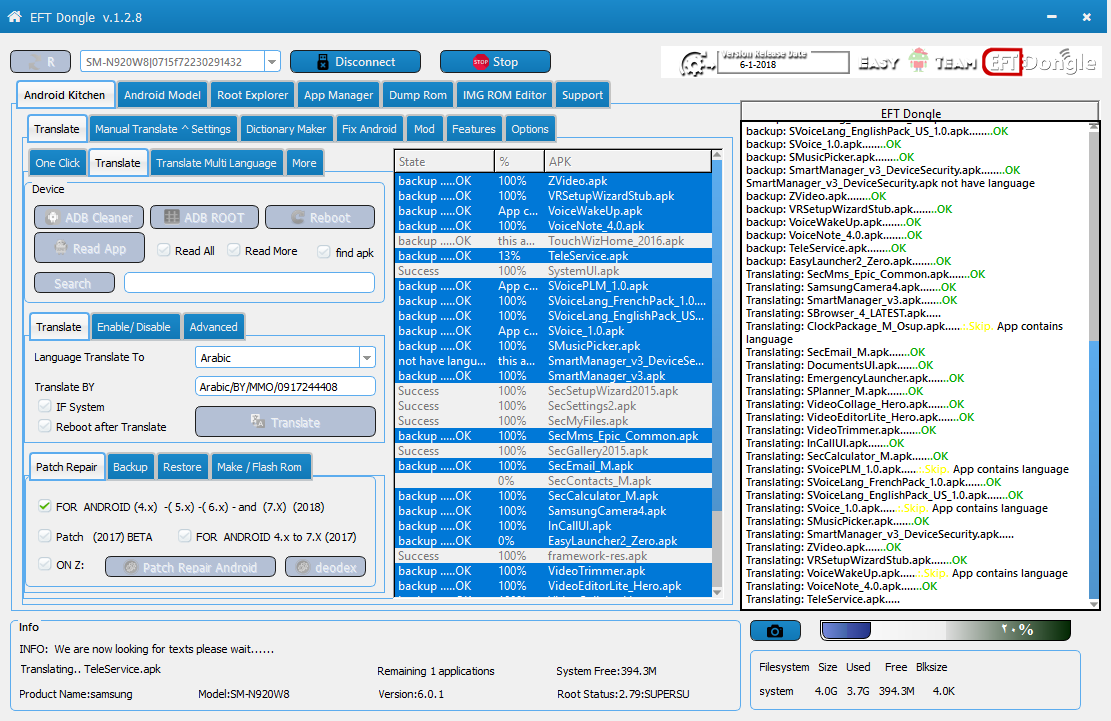The width and height of the screenshot is (1111, 721).
Task: Switch to Dump Rom tab
Action: tap(418, 95)
